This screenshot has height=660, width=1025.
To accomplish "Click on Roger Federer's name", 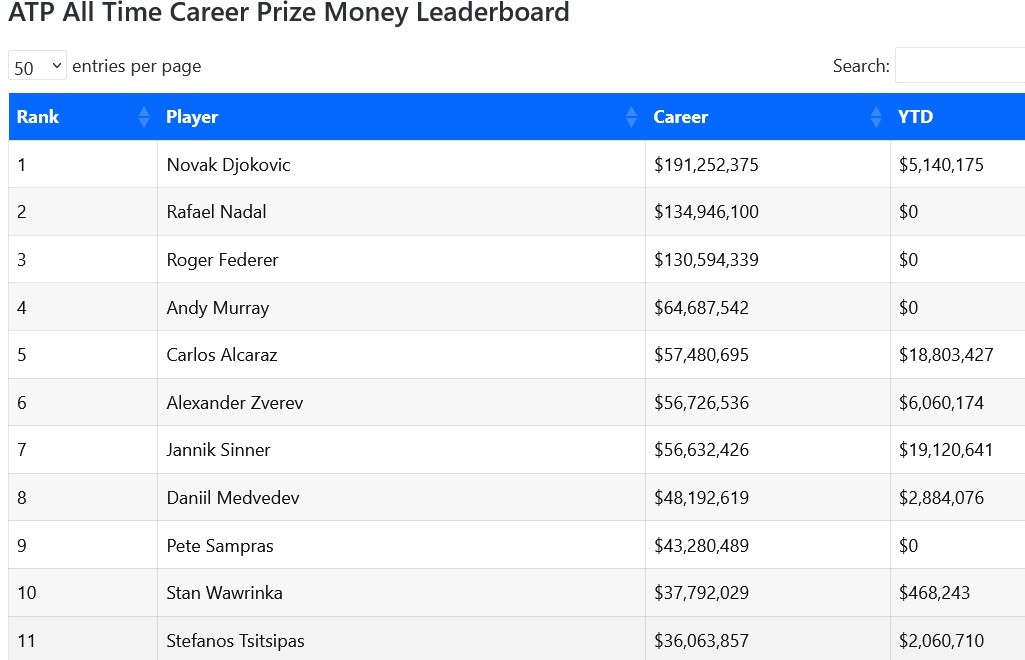I will [x=222, y=260].
